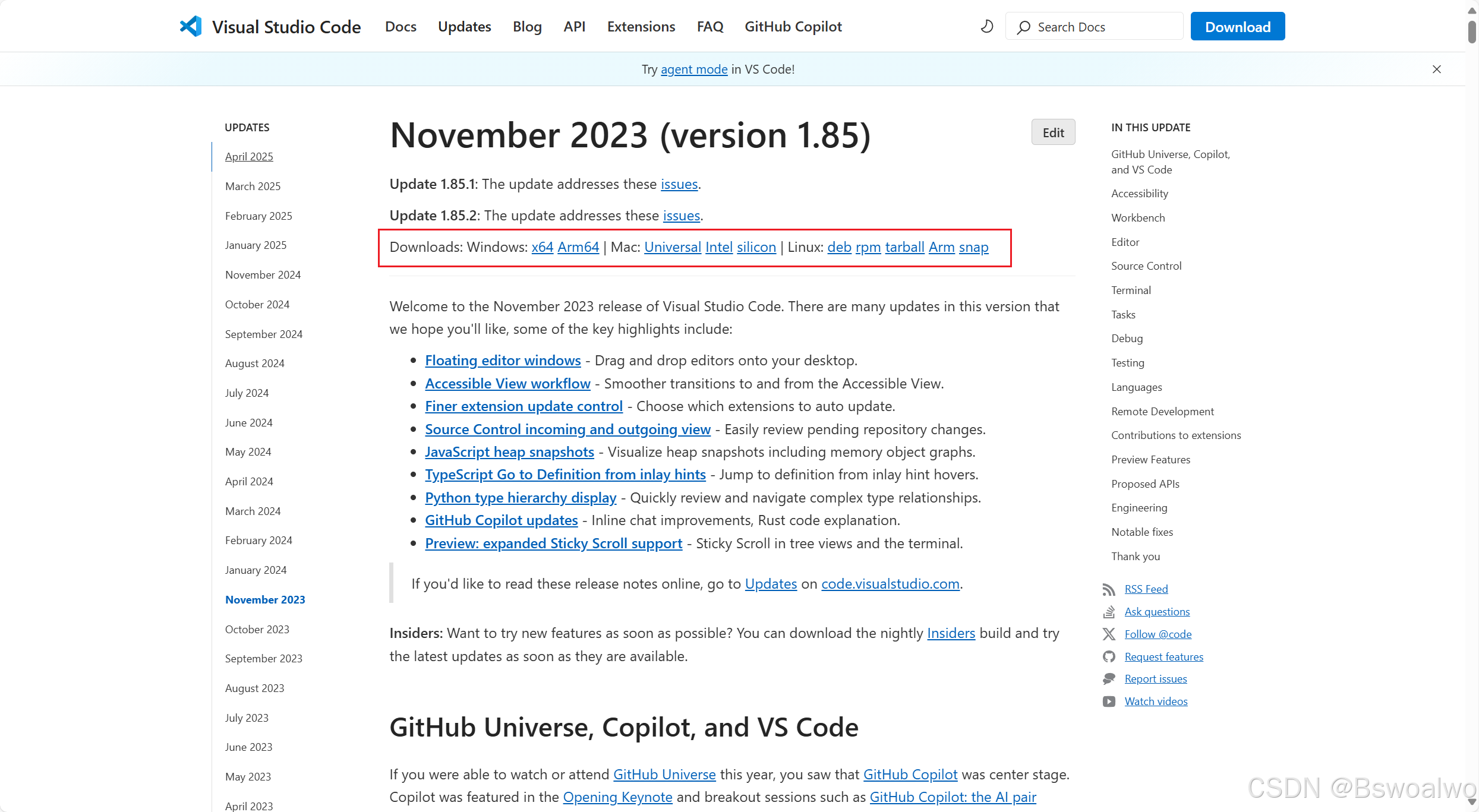
Task: Click the Edit button beside title
Action: [1053, 132]
